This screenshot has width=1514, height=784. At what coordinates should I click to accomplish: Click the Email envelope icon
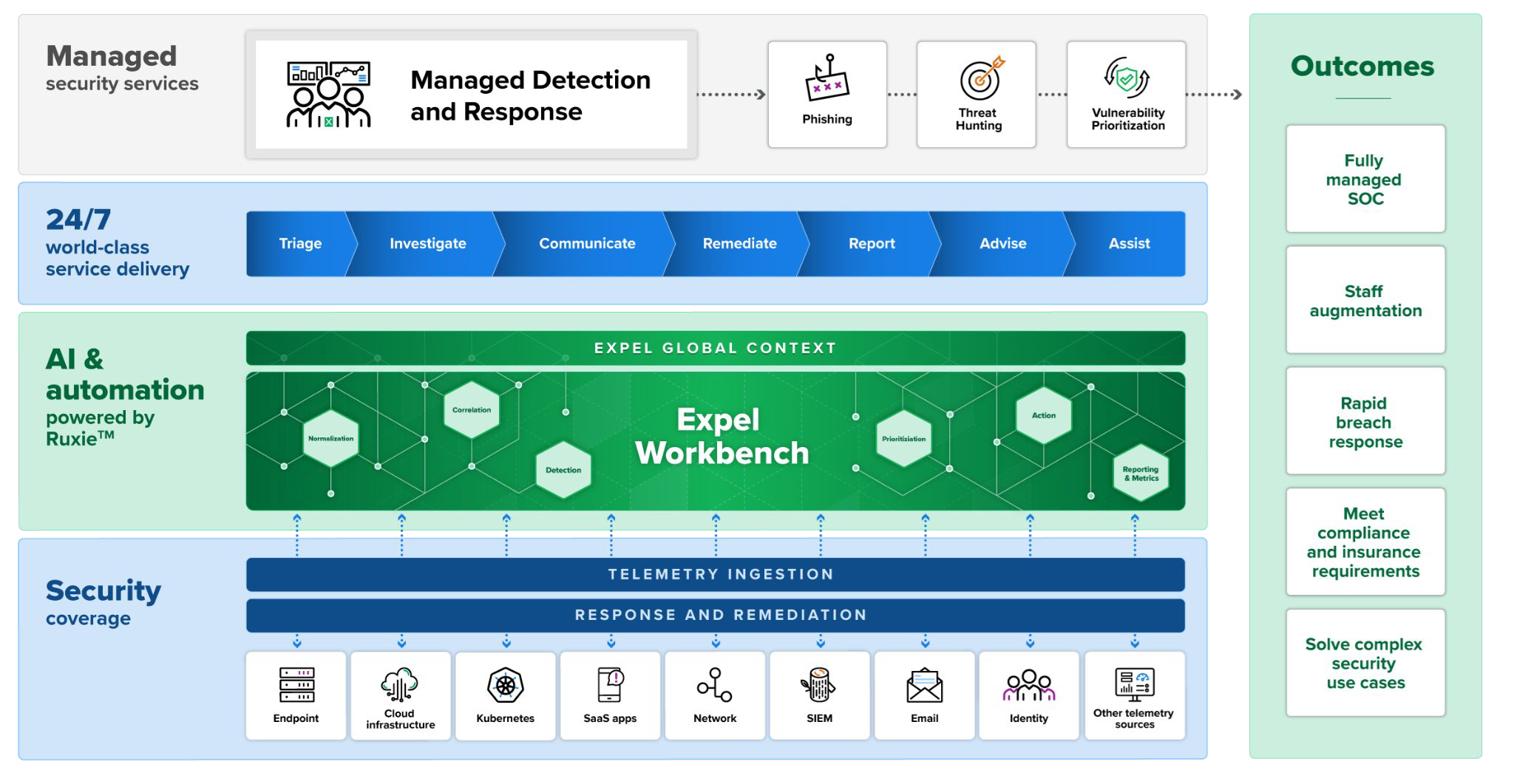click(924, 686)
